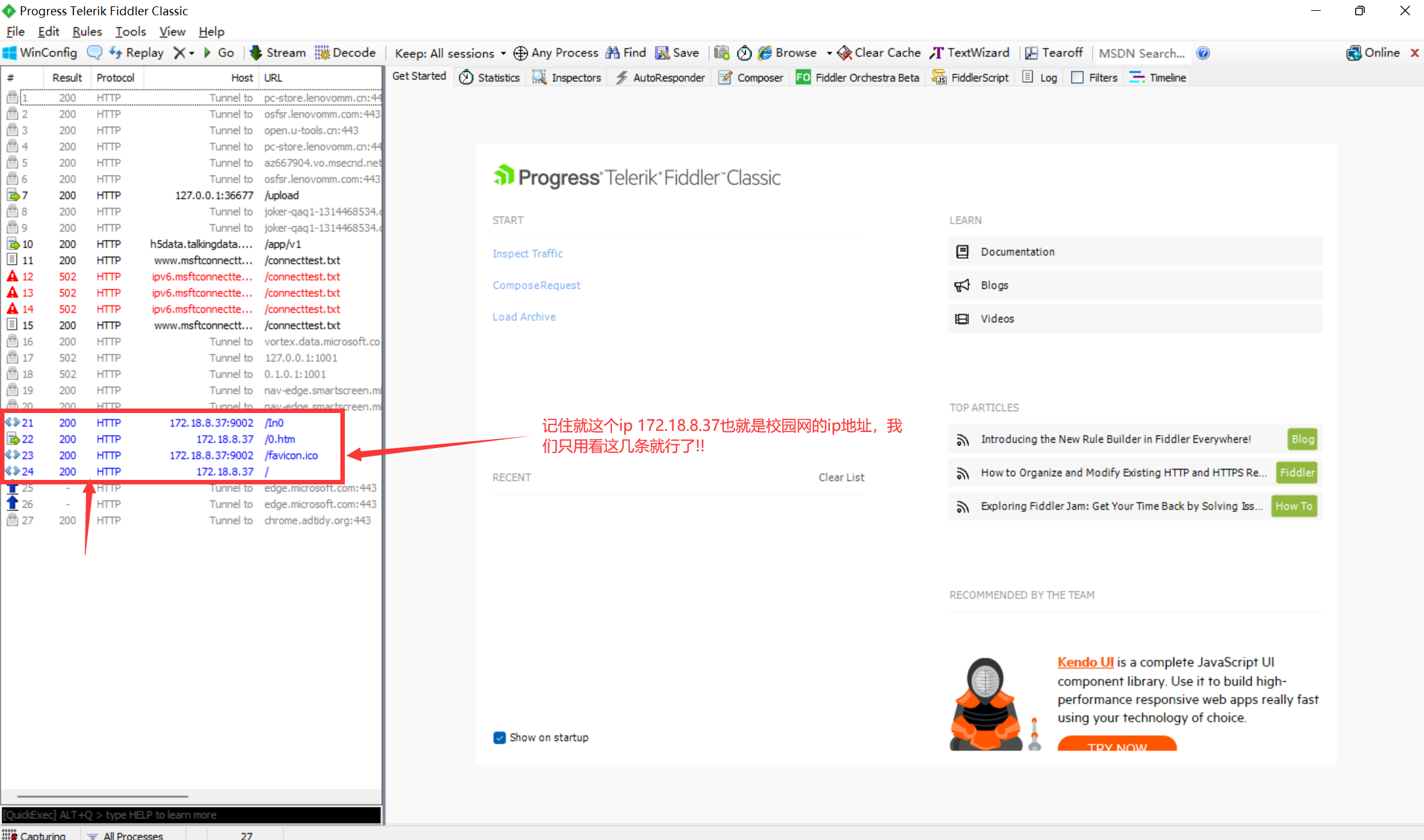The width and height of the screenshot is (1424, 840).
Task: Replay the selected sessions
Action: pyautogui.click(x=136, y=53)
